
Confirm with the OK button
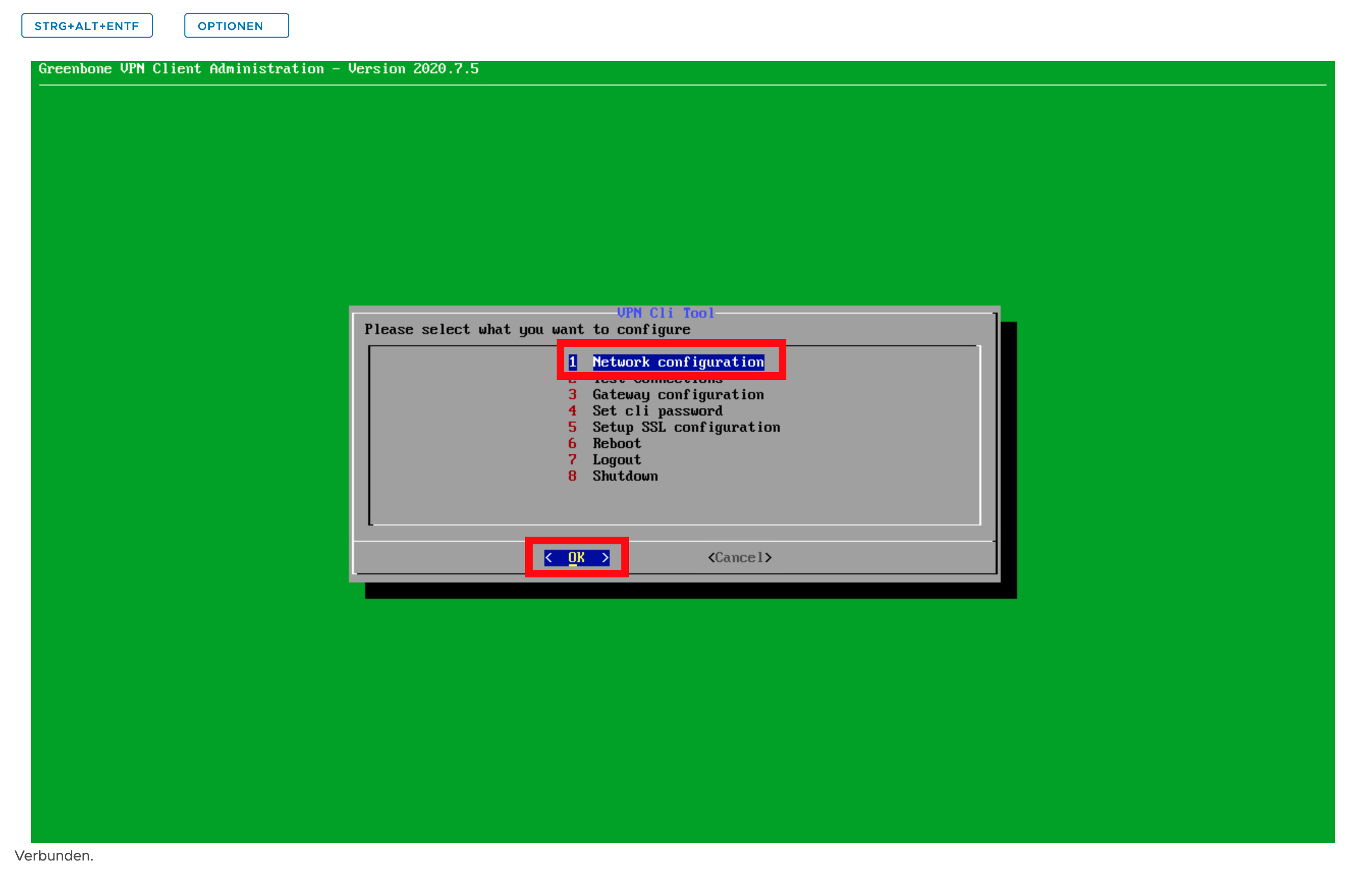coord(577,558)
